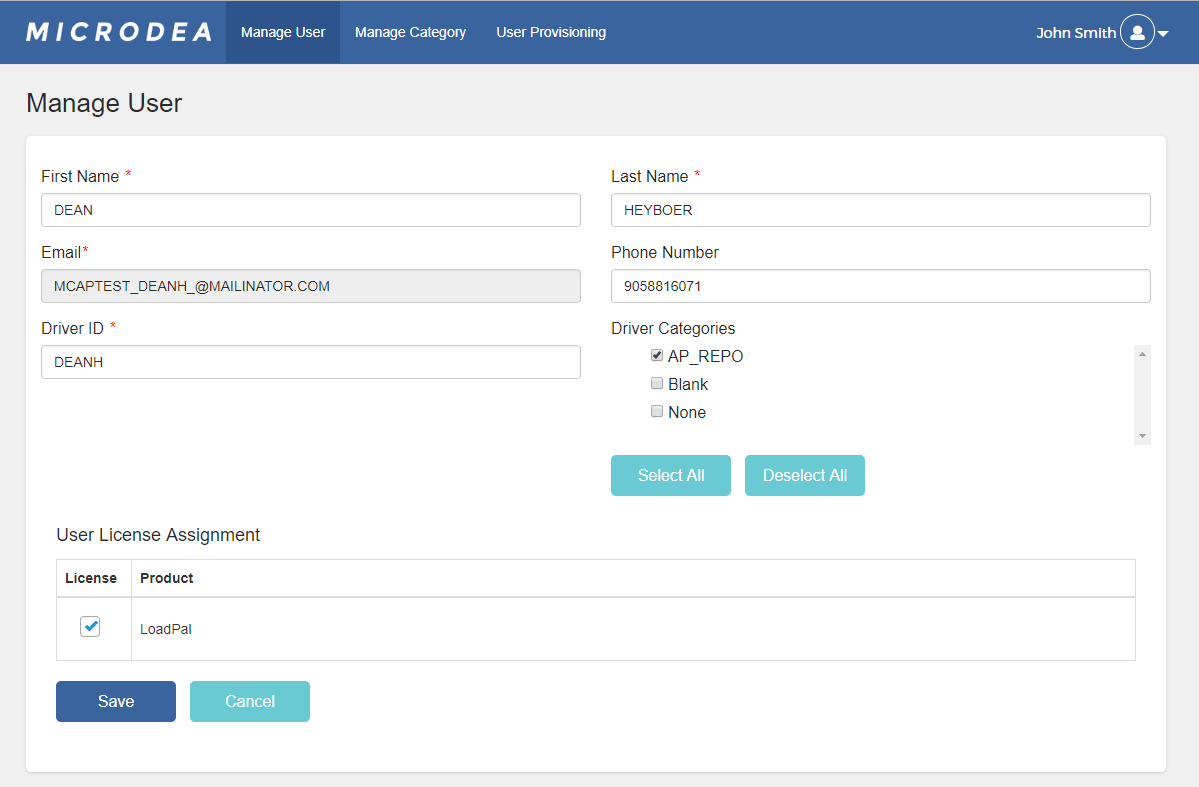Uncheck the LoadPal license checkbox
Screen dimensions: 1199x787
pyautogui.click(x=89, y=626)
